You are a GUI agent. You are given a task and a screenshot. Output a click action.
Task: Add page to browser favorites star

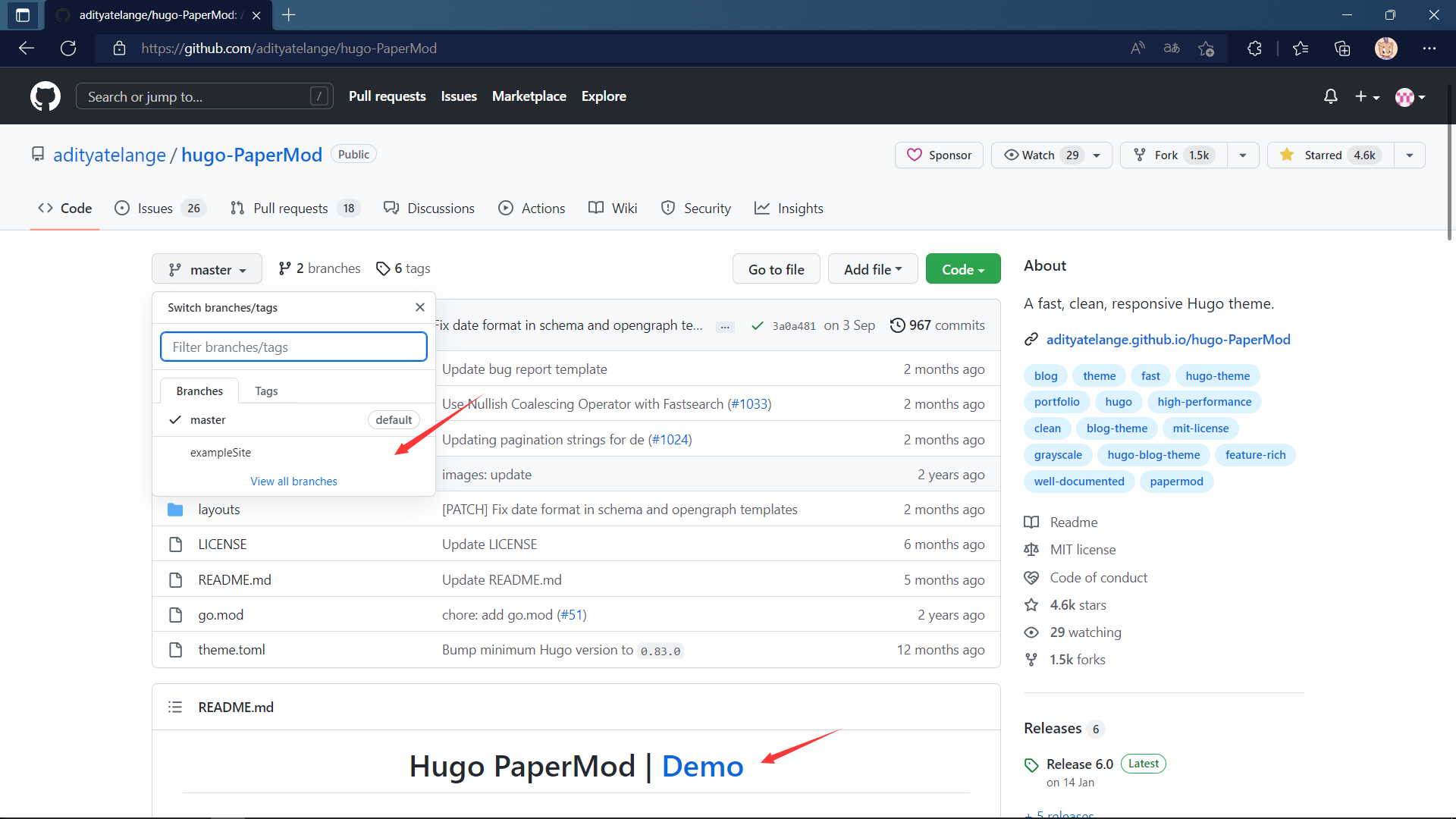coord(1206,49)
